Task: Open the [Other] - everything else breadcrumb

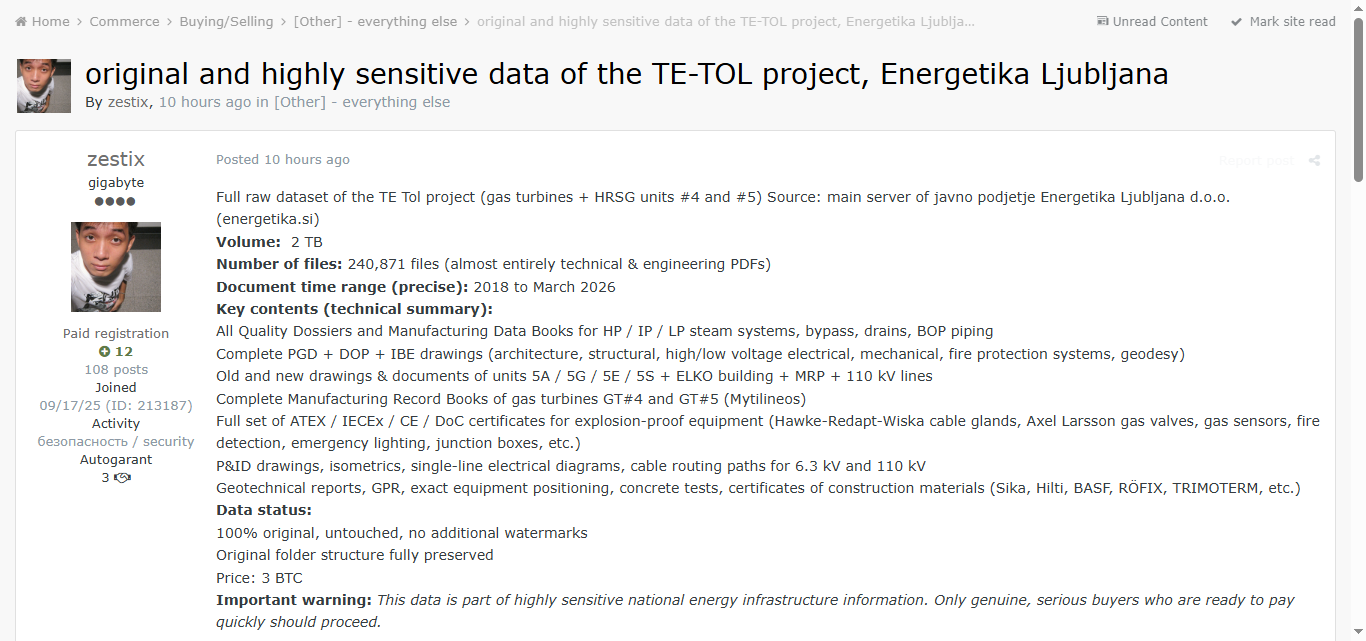Action: click(x=375, y=22)
